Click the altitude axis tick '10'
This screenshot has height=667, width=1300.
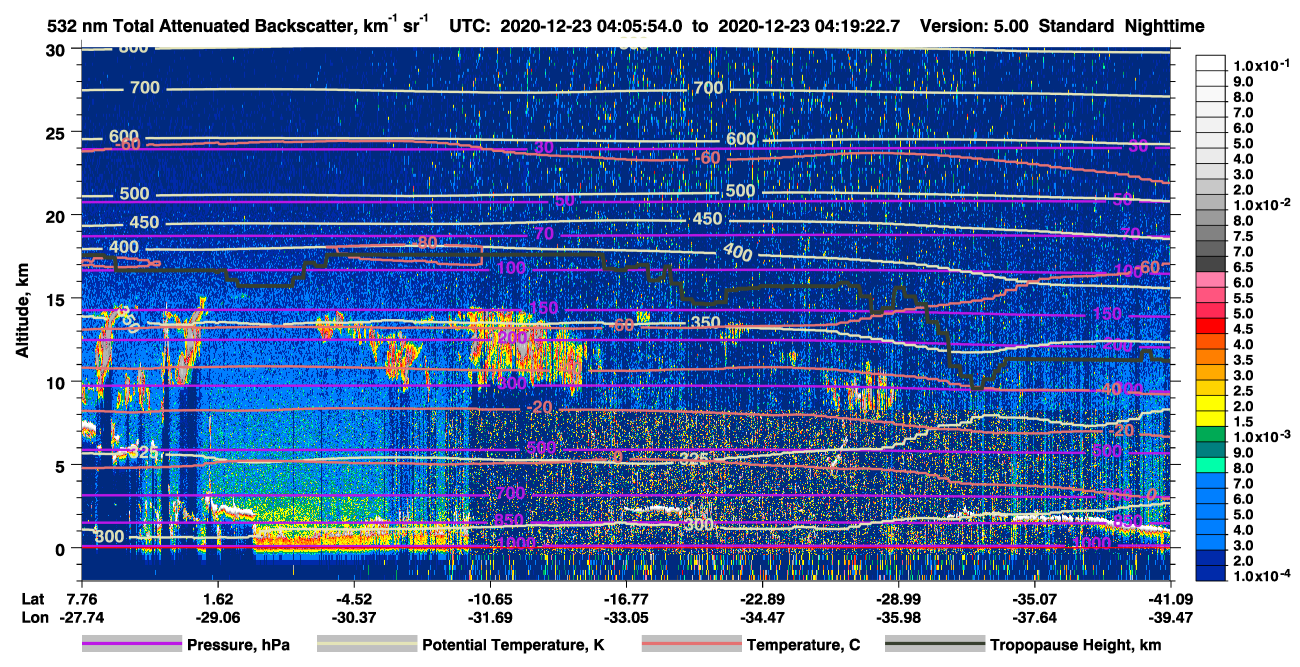[x=57, y=382]
